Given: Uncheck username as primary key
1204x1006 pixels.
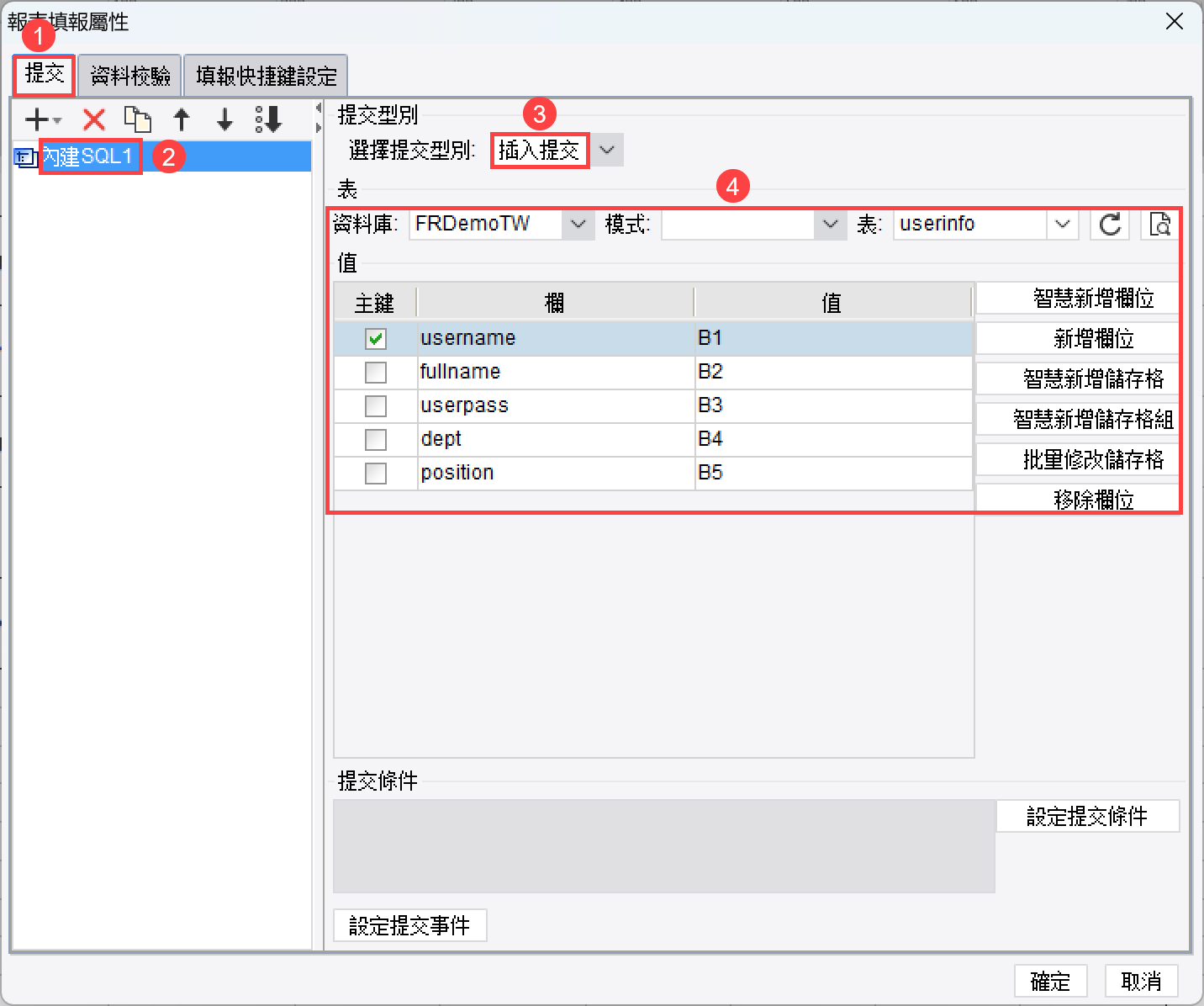Looking at the screenshot, I should 376,338.
